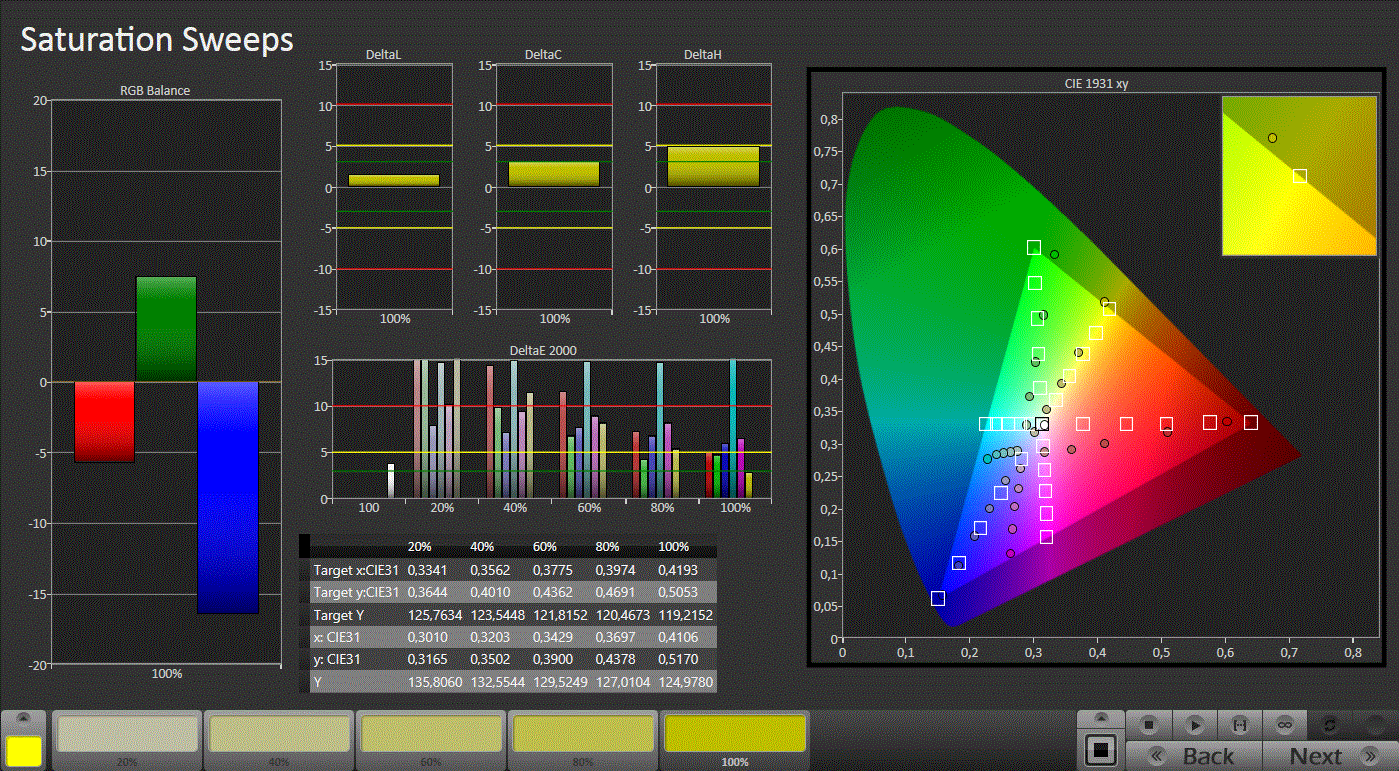Viewport: 1399px width, 771px height.
Task: Open the yellow color selector square
Action: click(x=24, y=750)
